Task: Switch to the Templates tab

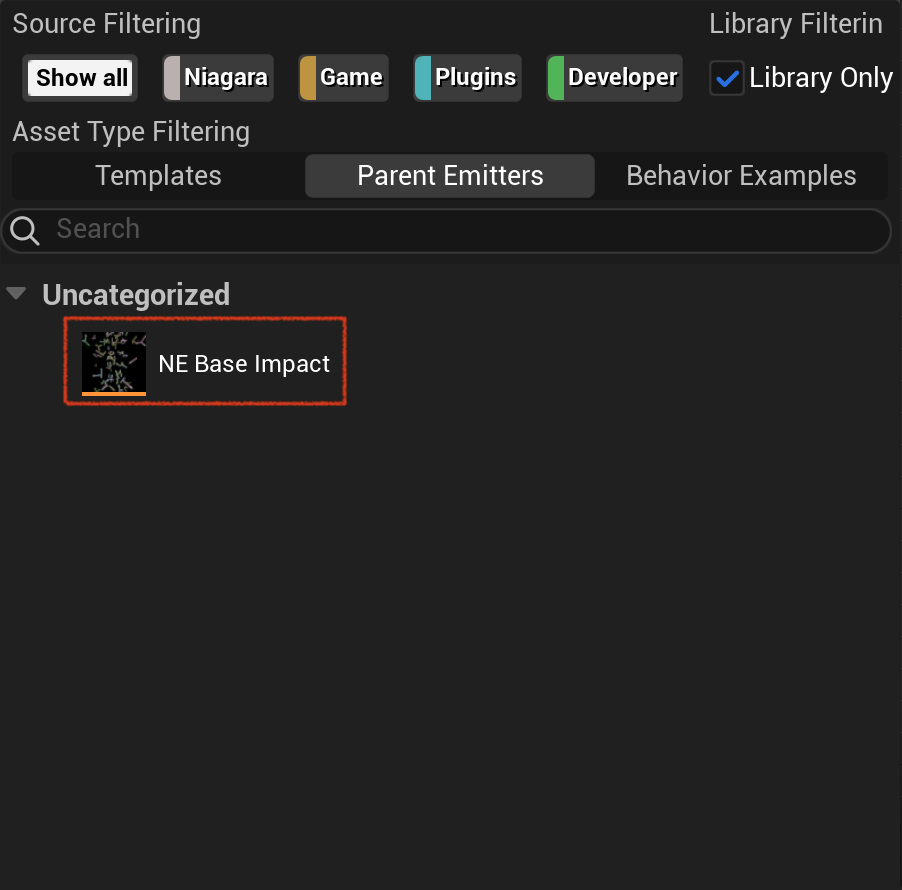Action: pos(158,175)
